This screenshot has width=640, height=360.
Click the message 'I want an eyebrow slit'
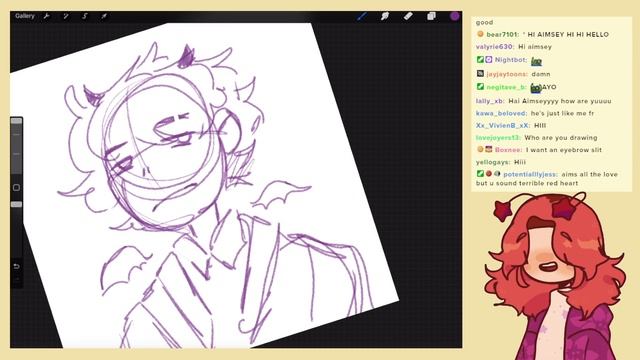tap(564, 150)
